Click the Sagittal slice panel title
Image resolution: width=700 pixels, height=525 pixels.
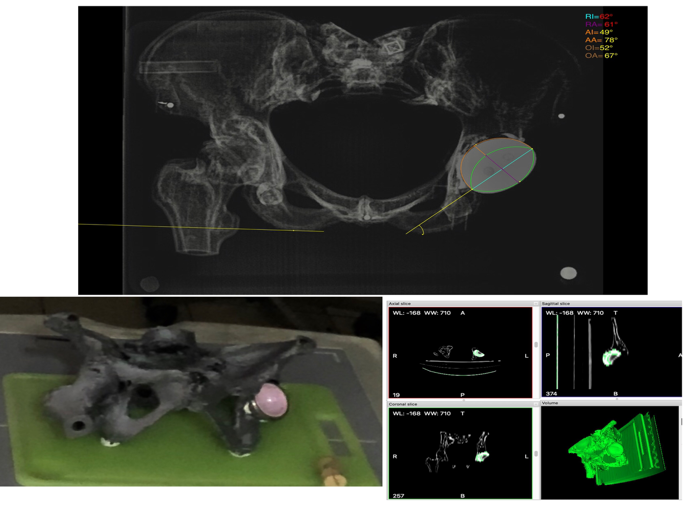click(556, 304)
